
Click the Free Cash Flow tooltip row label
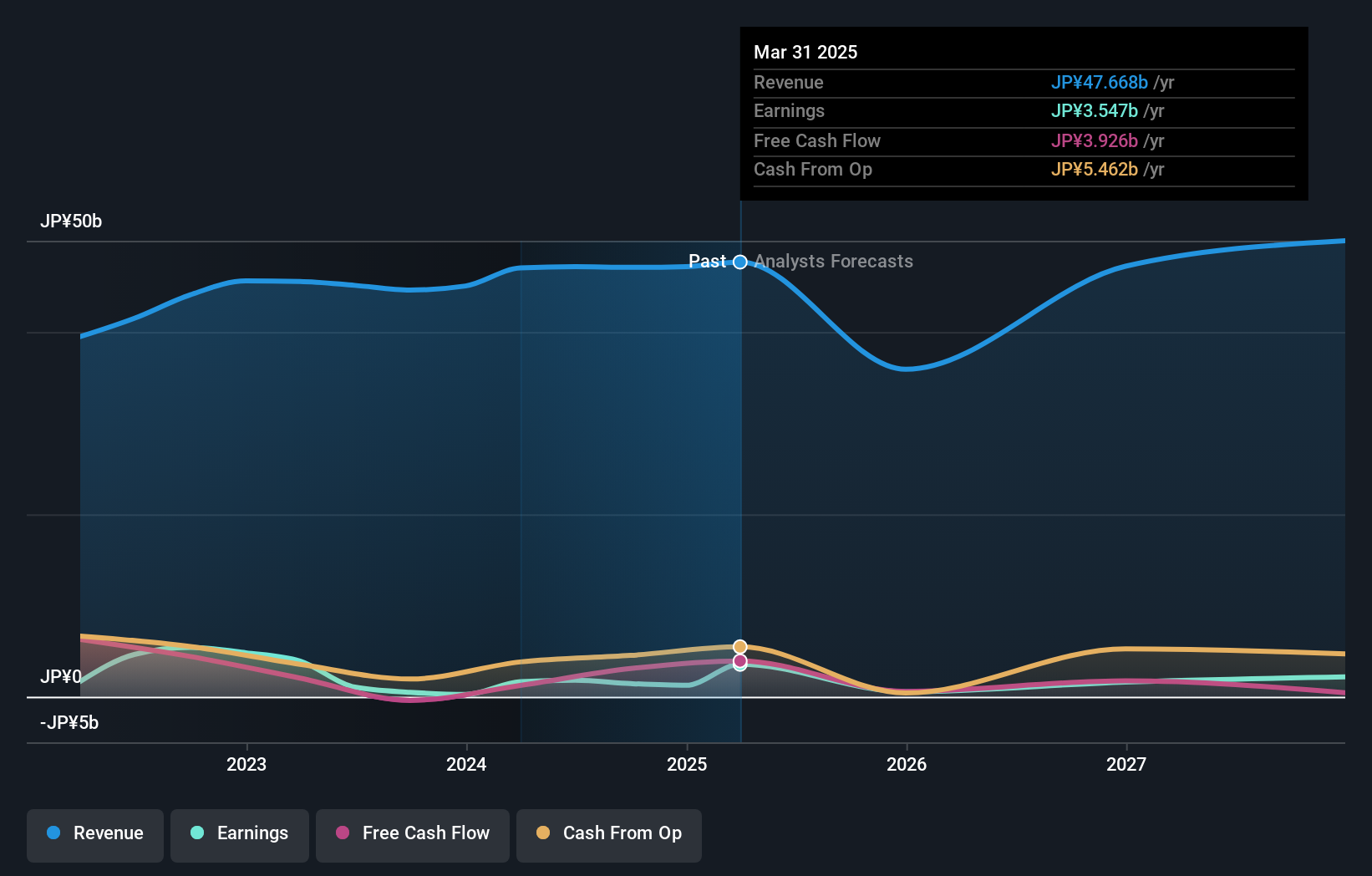pyautogui.click(x=817, y=141)
